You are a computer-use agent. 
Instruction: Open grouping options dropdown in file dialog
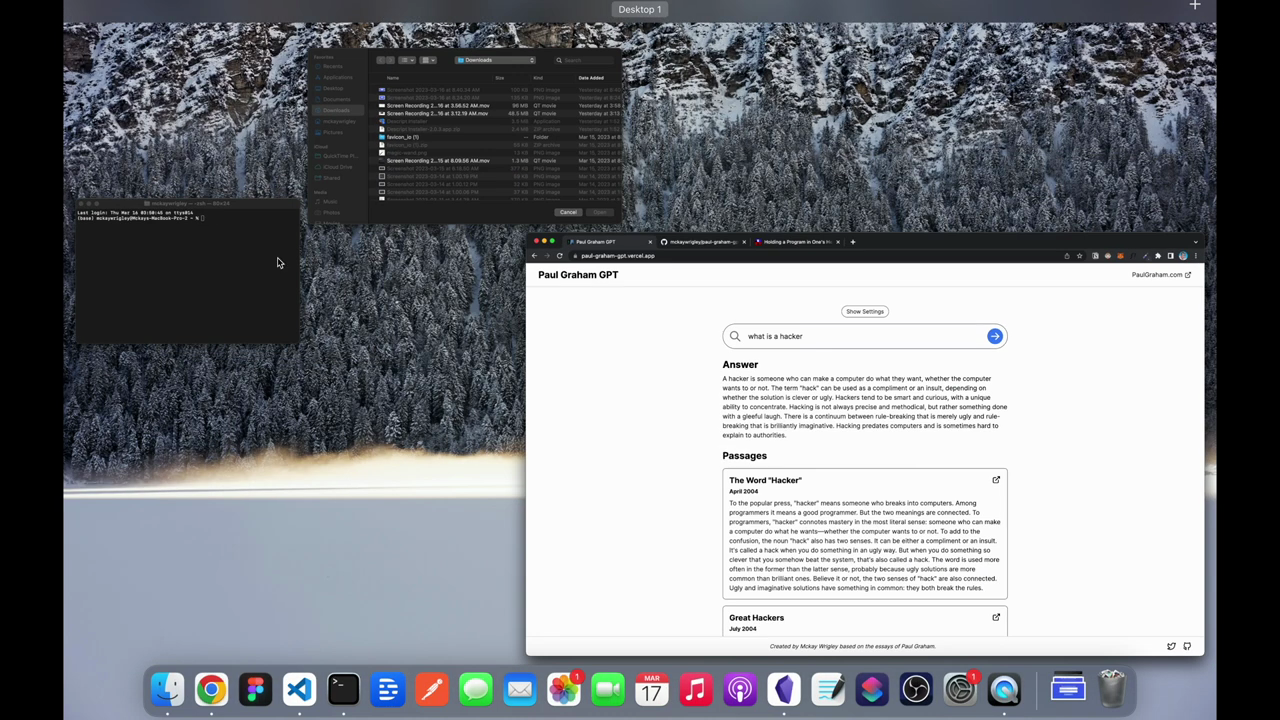tap(428, 60)
